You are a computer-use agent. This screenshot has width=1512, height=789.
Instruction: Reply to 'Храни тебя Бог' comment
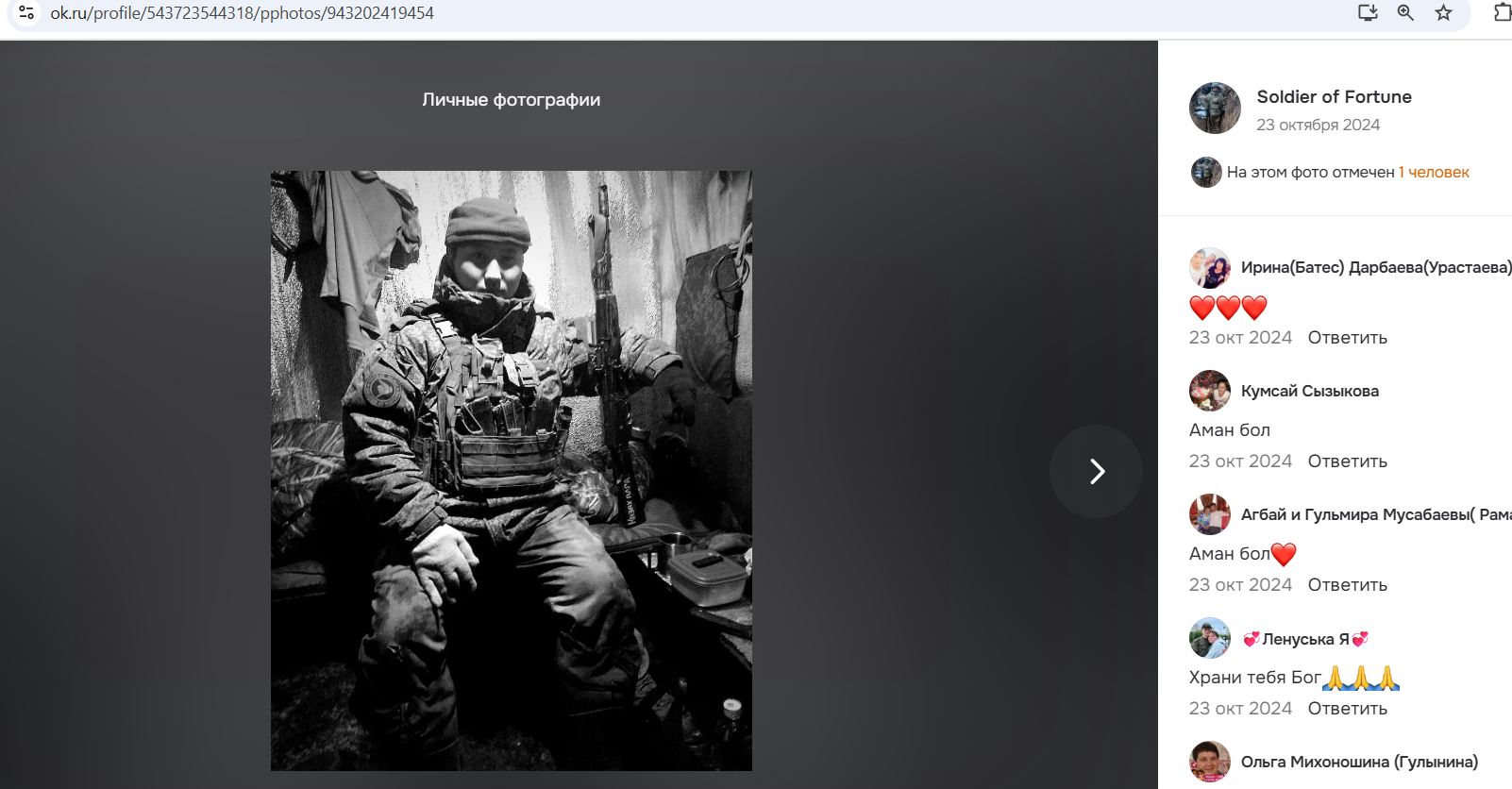coord(1347,708)
